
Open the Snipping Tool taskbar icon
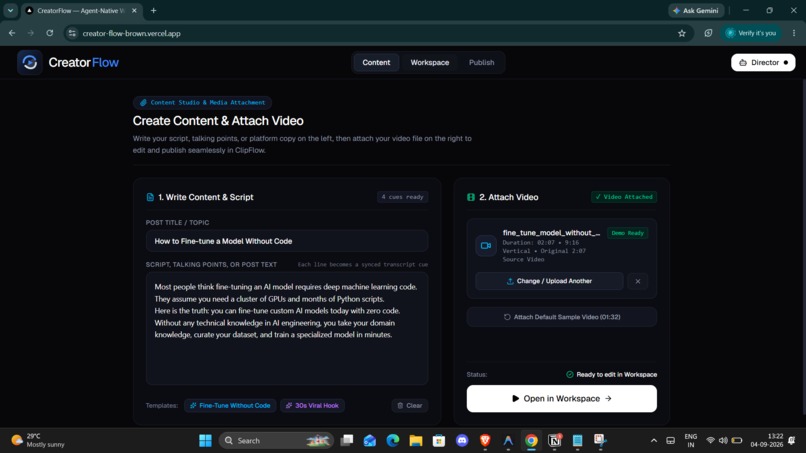coord(600,441)
